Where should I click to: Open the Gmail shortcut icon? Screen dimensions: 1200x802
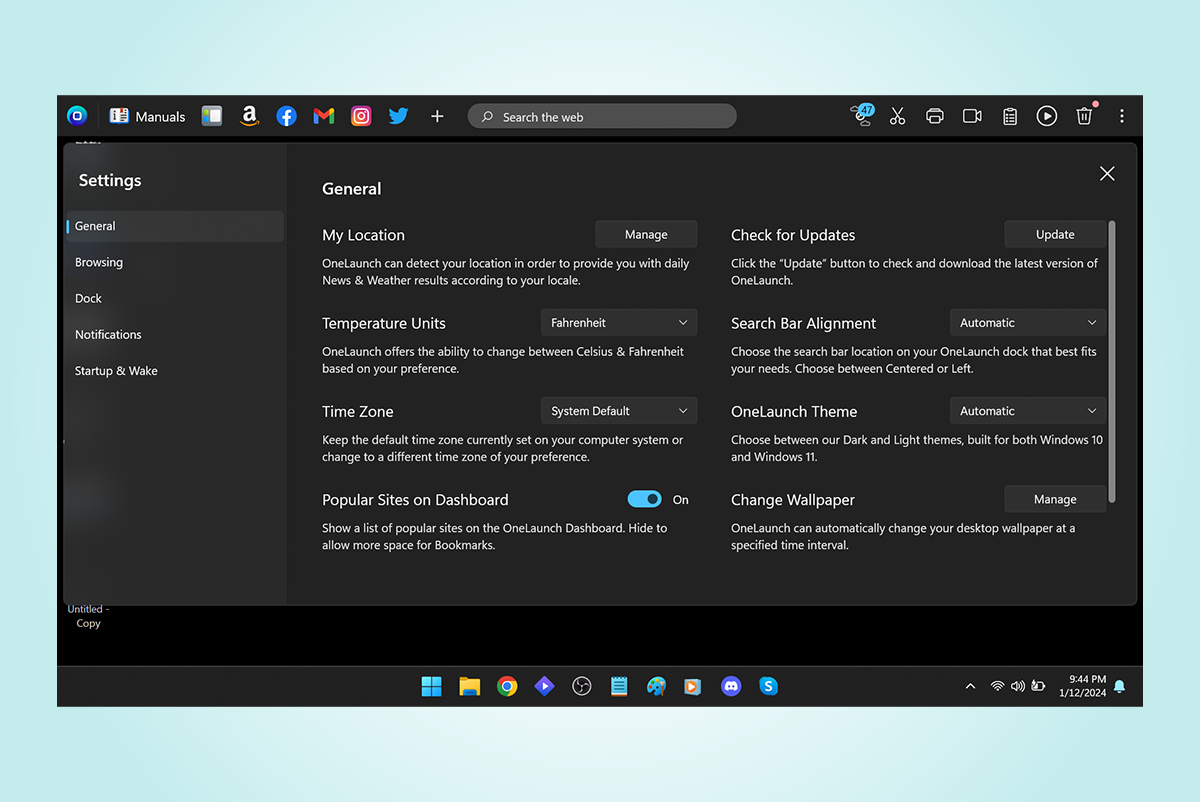point(323,116)
